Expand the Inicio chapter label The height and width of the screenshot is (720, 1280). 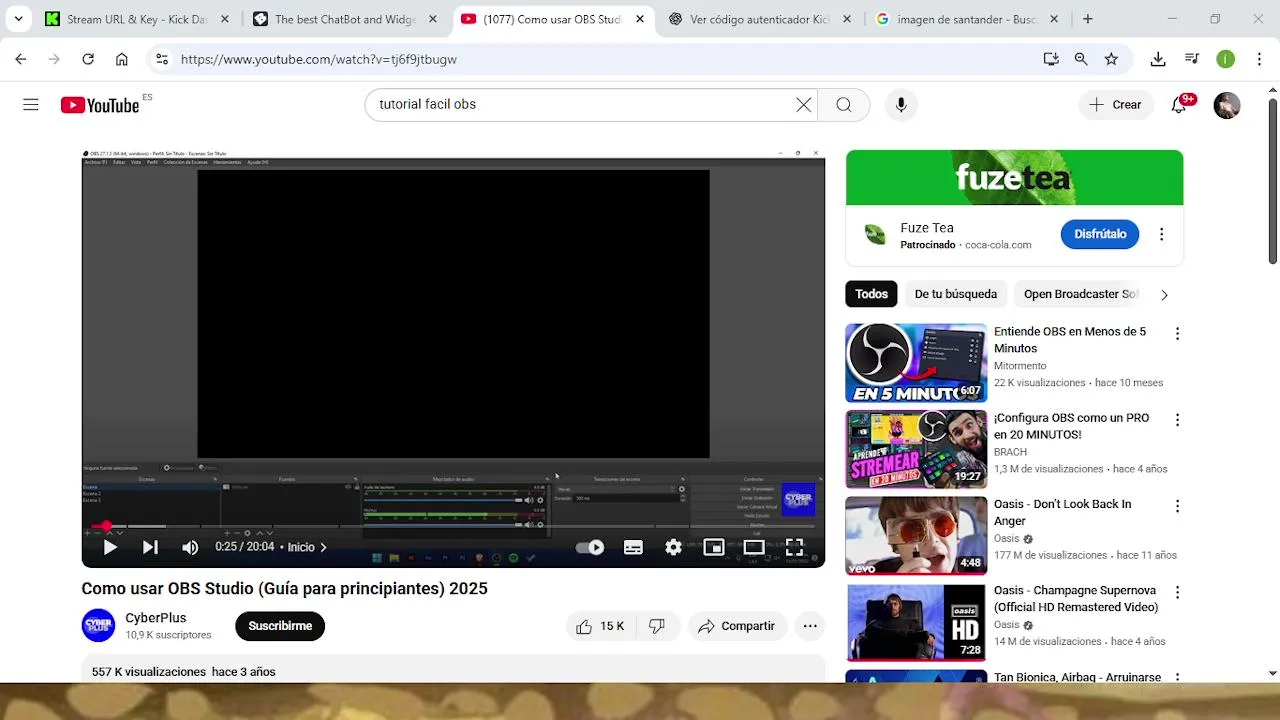click(x=307, y=547)
